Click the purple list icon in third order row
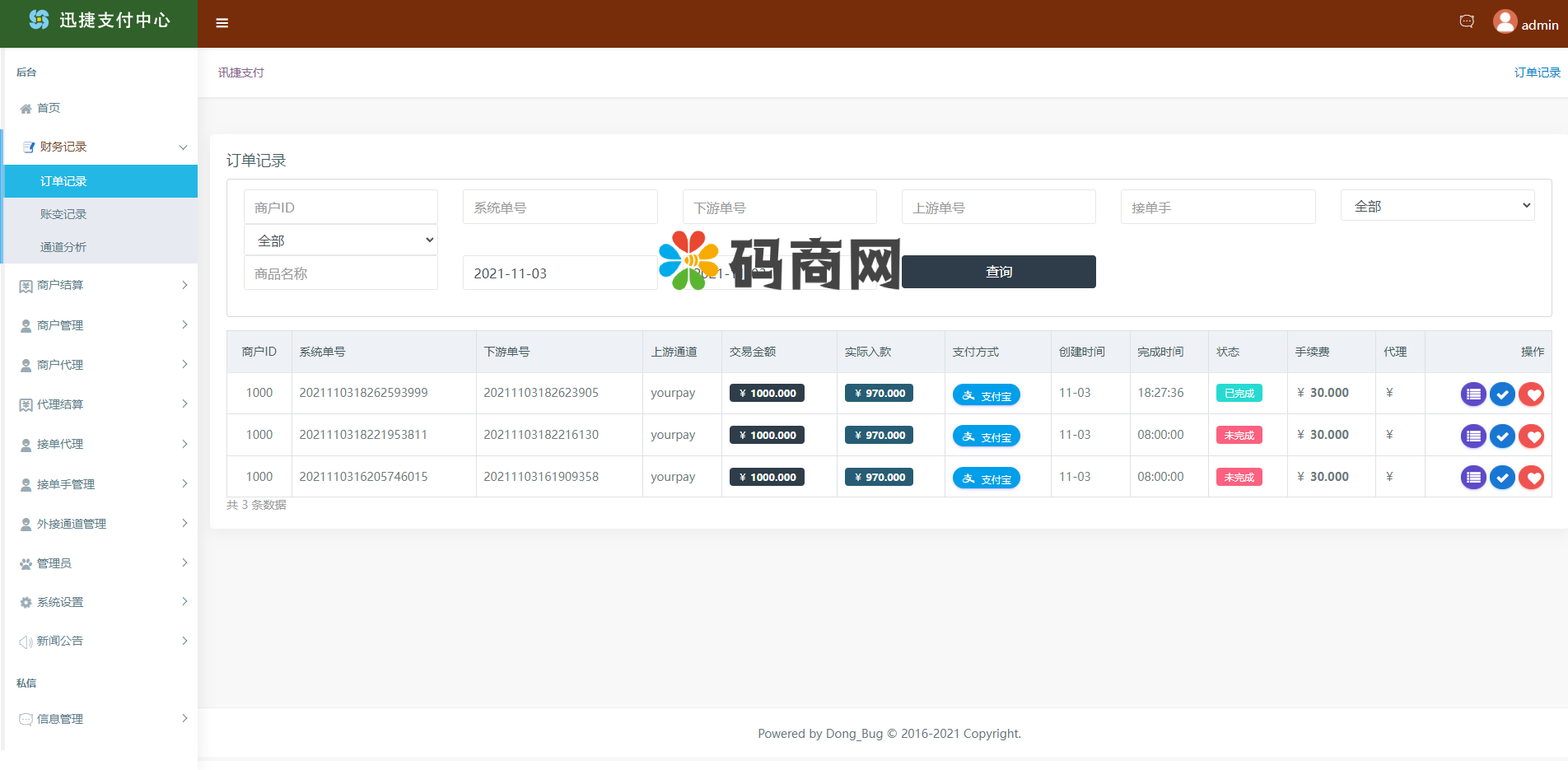Image resolution: width=1568 pixels, height=770 pixels. (x=1472, y=478)
